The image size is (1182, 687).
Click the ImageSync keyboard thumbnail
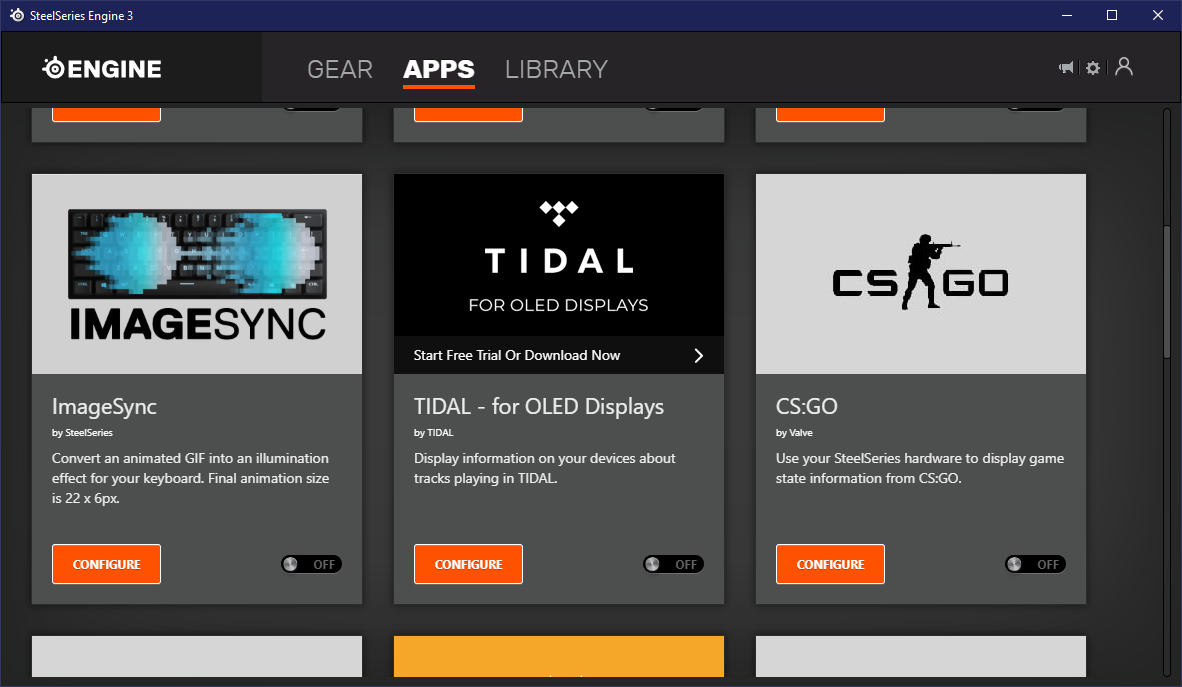(197, 274)
